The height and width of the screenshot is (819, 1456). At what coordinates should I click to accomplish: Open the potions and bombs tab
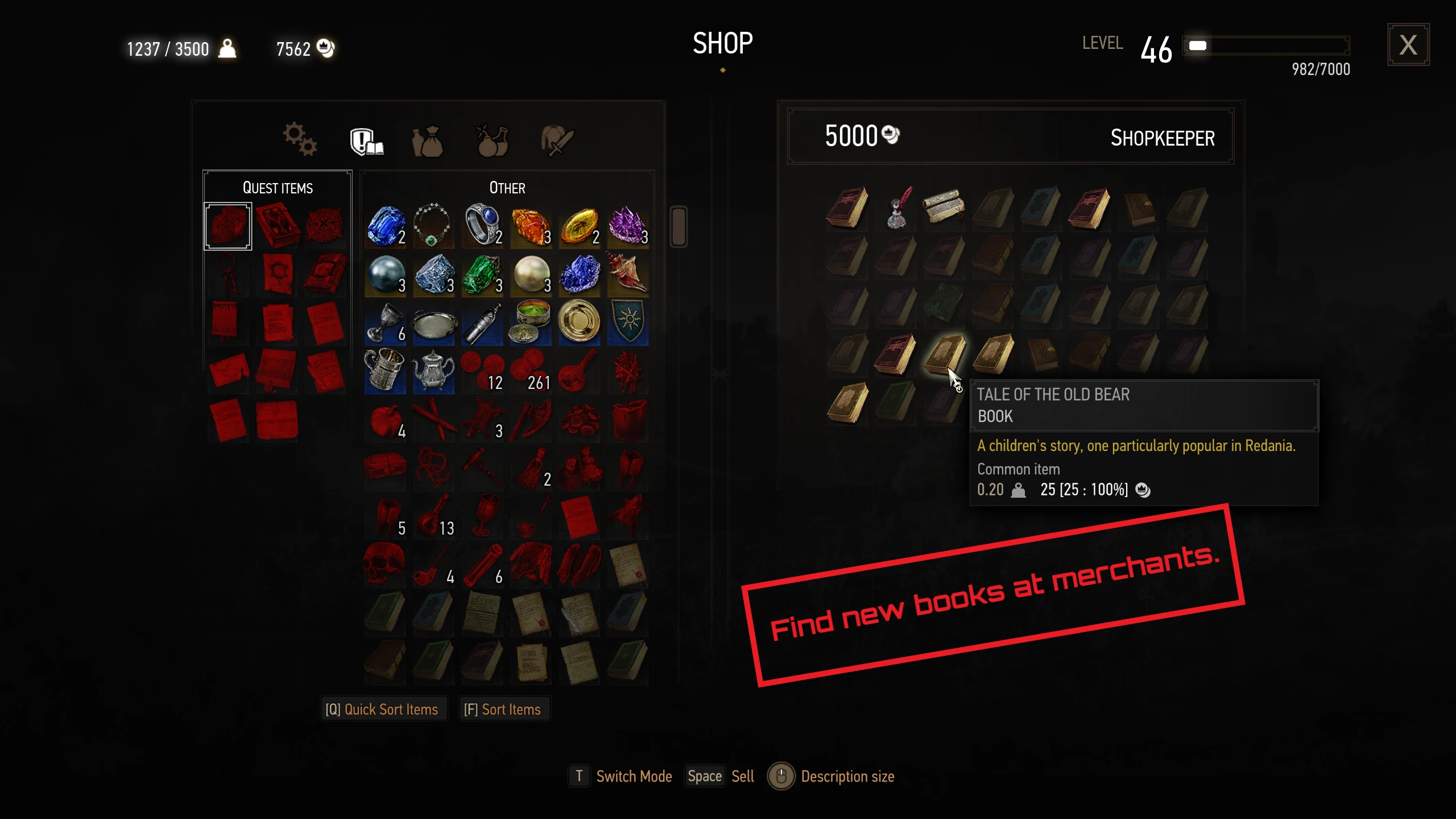493,140
